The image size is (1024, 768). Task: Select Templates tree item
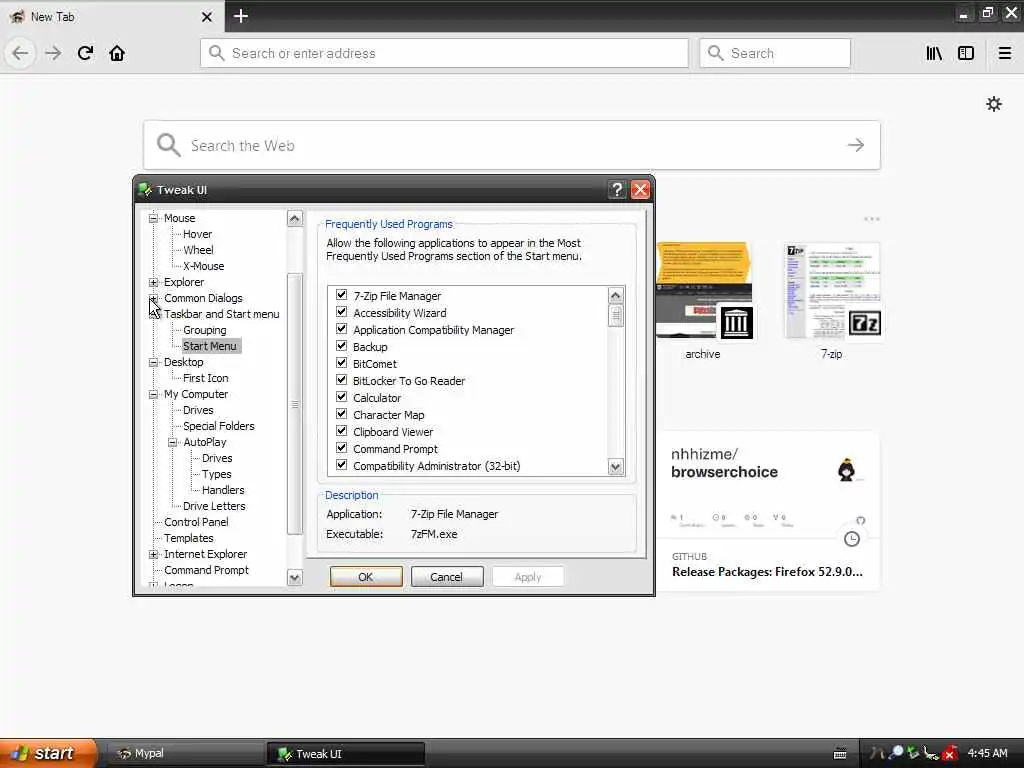click(x=189, y=538)
